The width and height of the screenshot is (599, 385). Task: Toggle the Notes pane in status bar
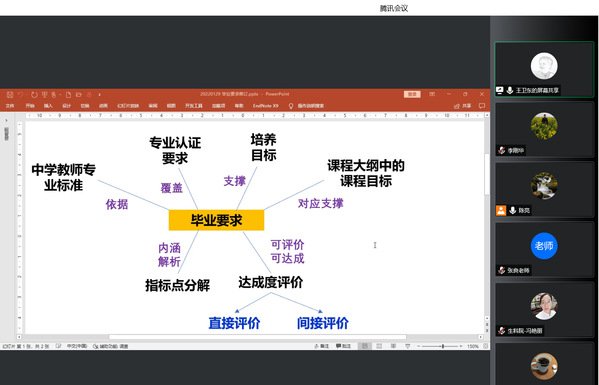point(322,346)
